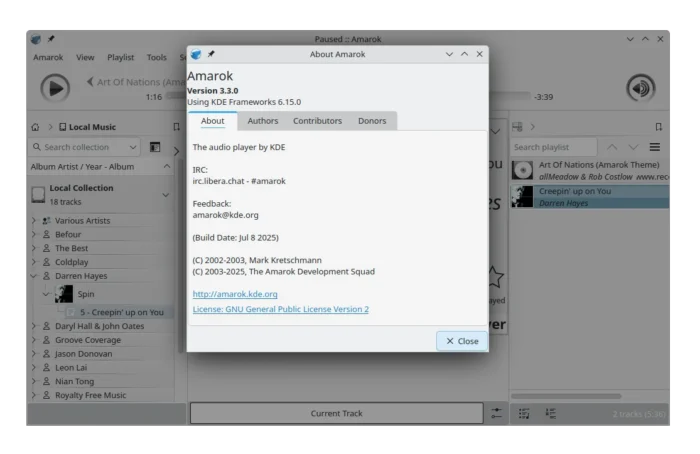Click the play button in main toolbar
The height and width of the screenshot is (454, 700).
click(55, 88)
